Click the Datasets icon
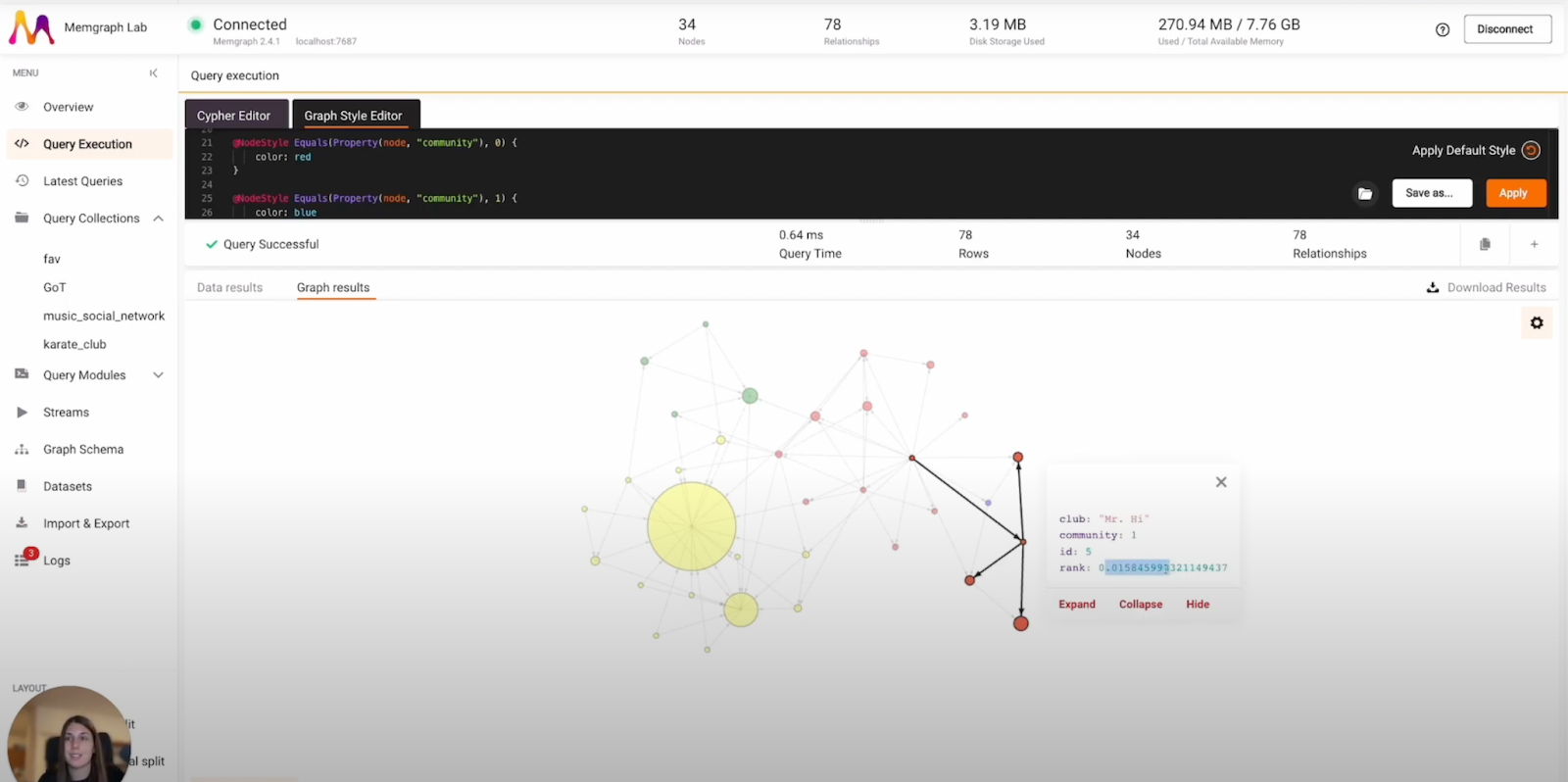 click(x=22, y=485)
